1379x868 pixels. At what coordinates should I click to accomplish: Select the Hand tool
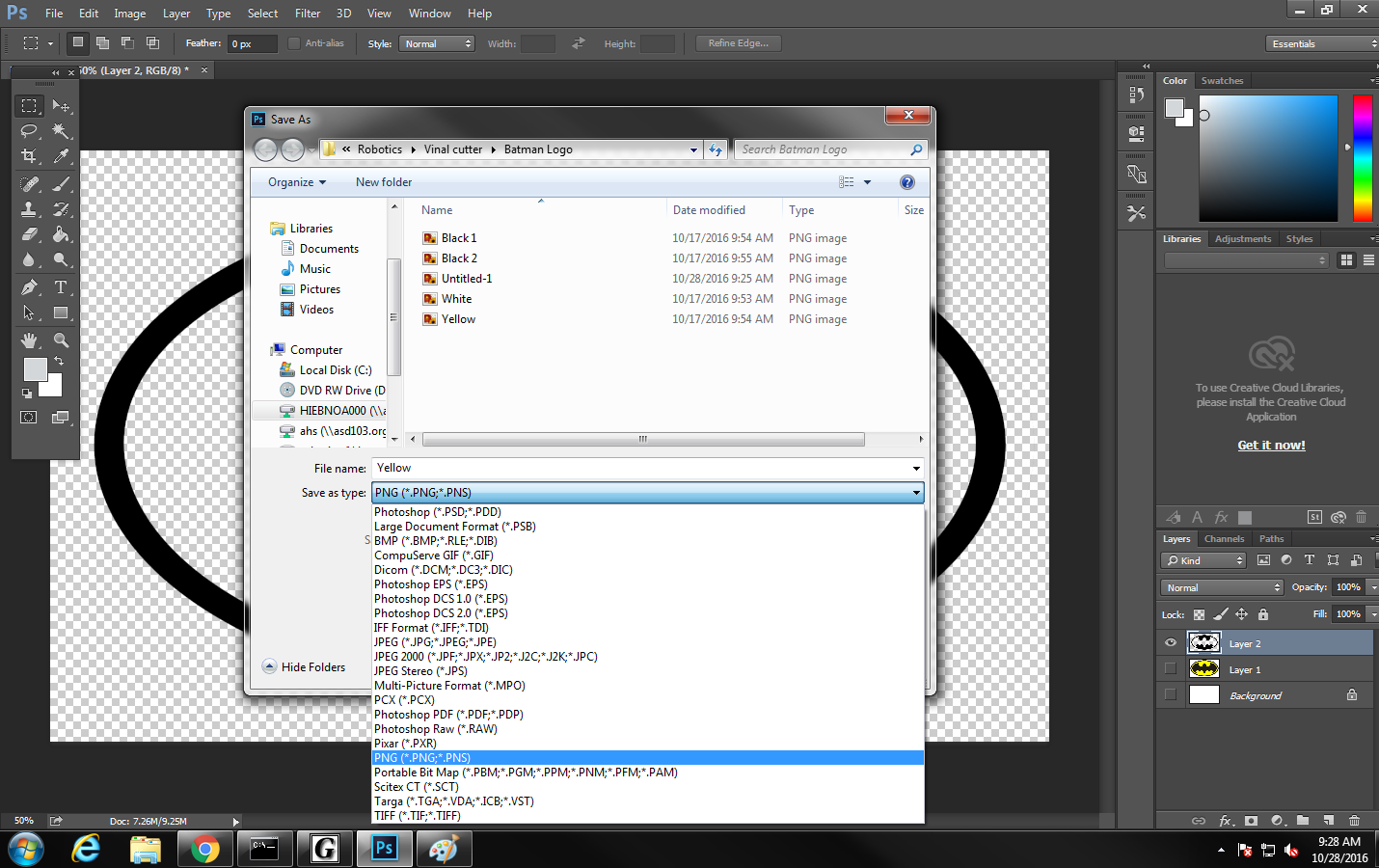[30, 340]
